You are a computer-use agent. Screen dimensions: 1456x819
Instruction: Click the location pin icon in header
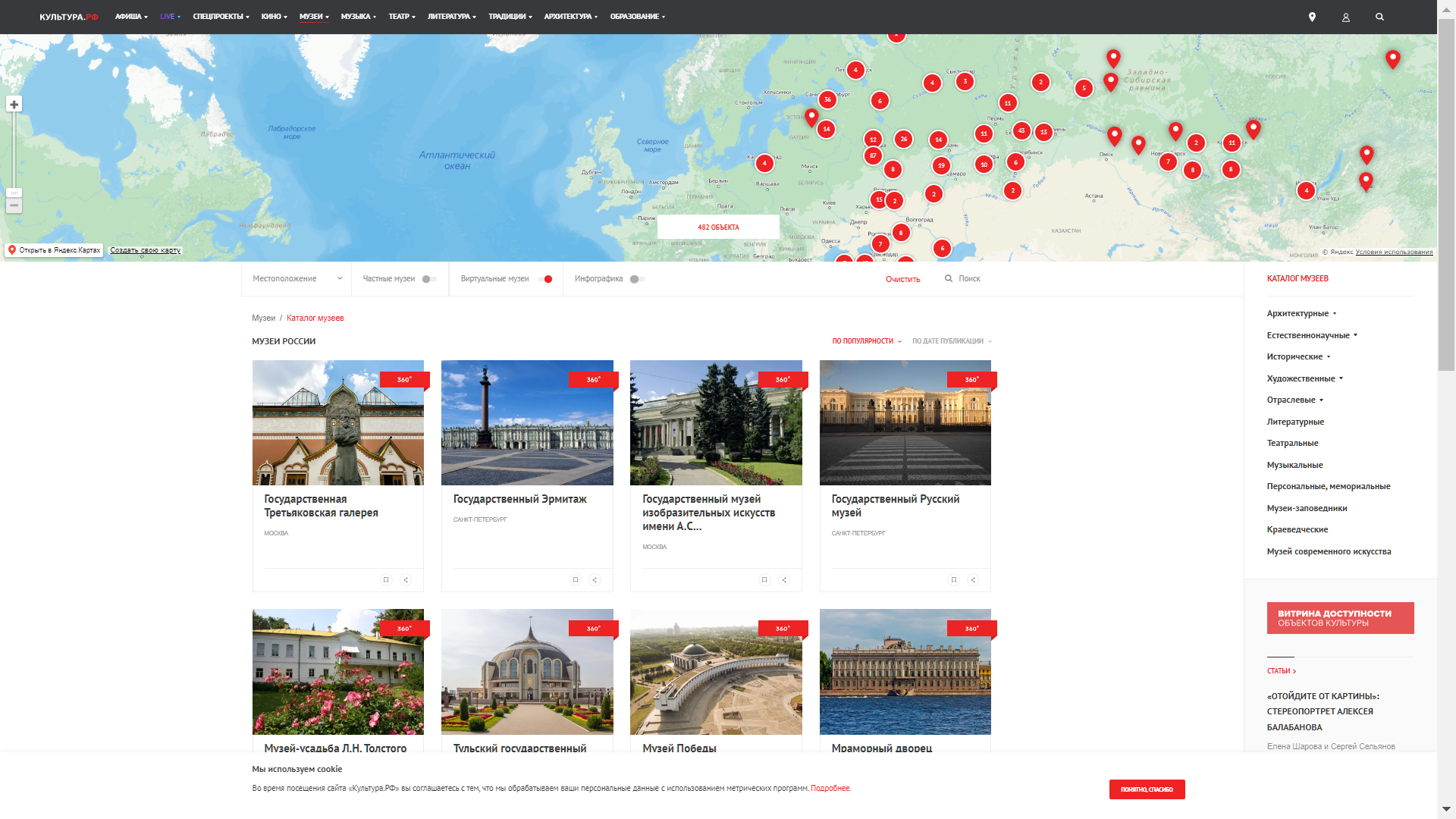click(x=1312, y=17)
